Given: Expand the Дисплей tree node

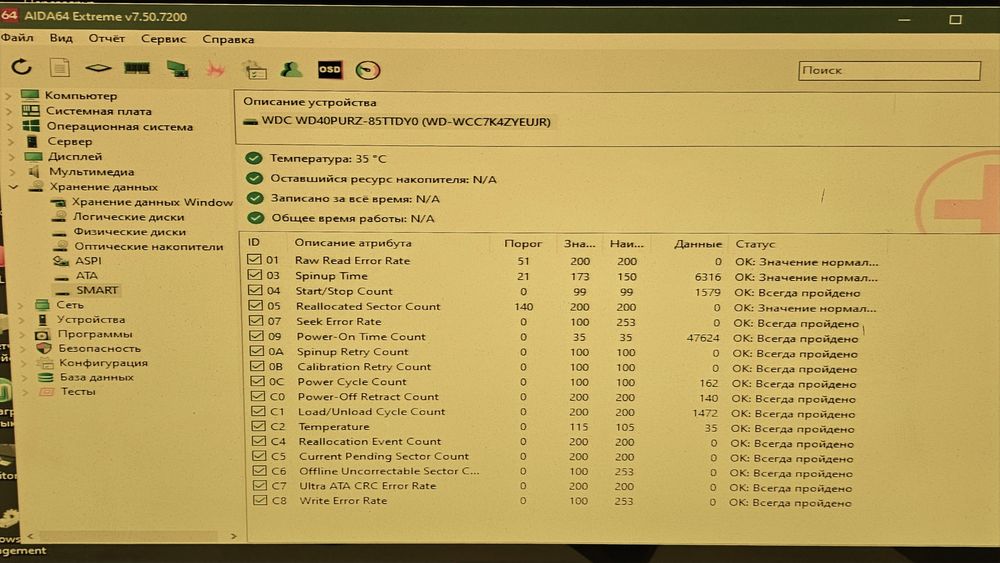Looking at the screenshot, I should 11,157.
